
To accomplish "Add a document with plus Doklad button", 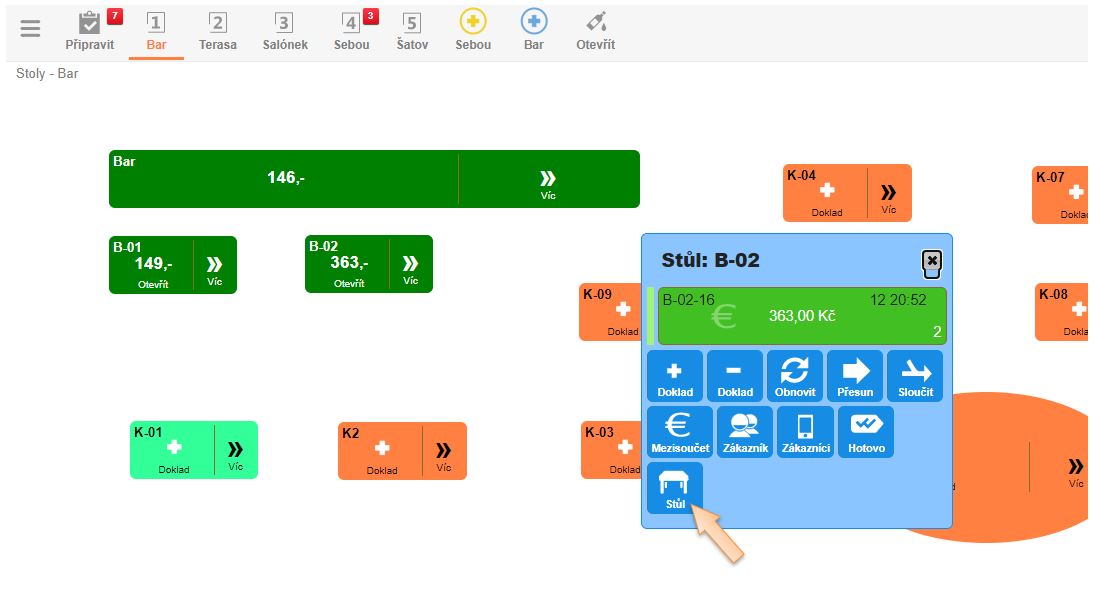I will 674,376.
